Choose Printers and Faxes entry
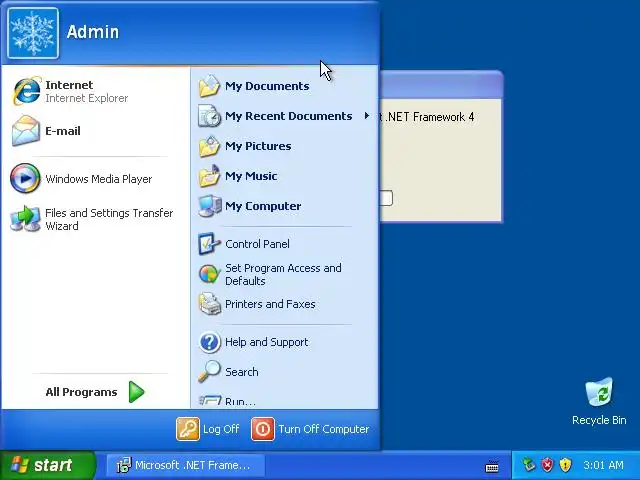 (x=284, y=304)
